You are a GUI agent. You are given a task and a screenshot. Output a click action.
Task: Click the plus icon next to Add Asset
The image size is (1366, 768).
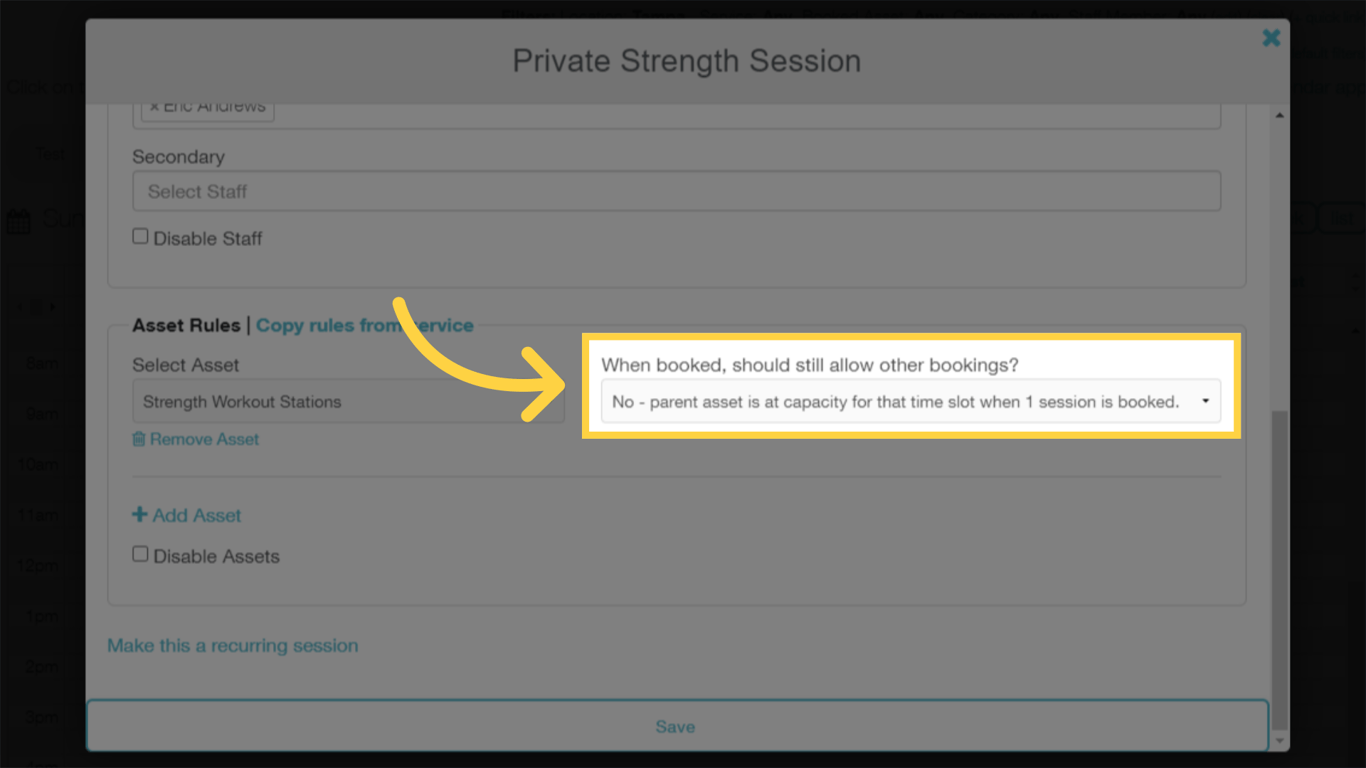[138, 515]
